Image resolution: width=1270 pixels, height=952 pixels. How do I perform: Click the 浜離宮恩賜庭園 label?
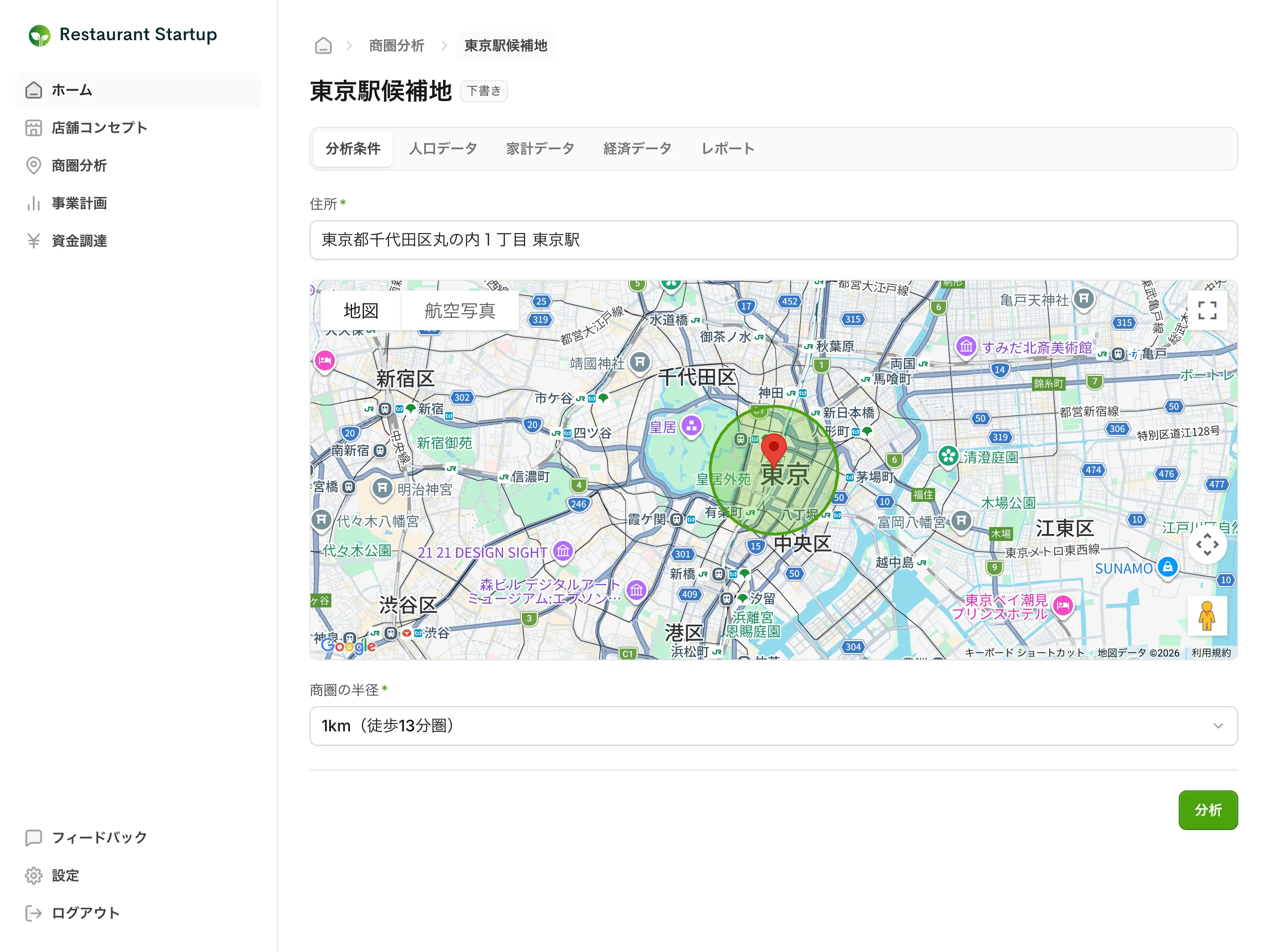tap(753, 624)
